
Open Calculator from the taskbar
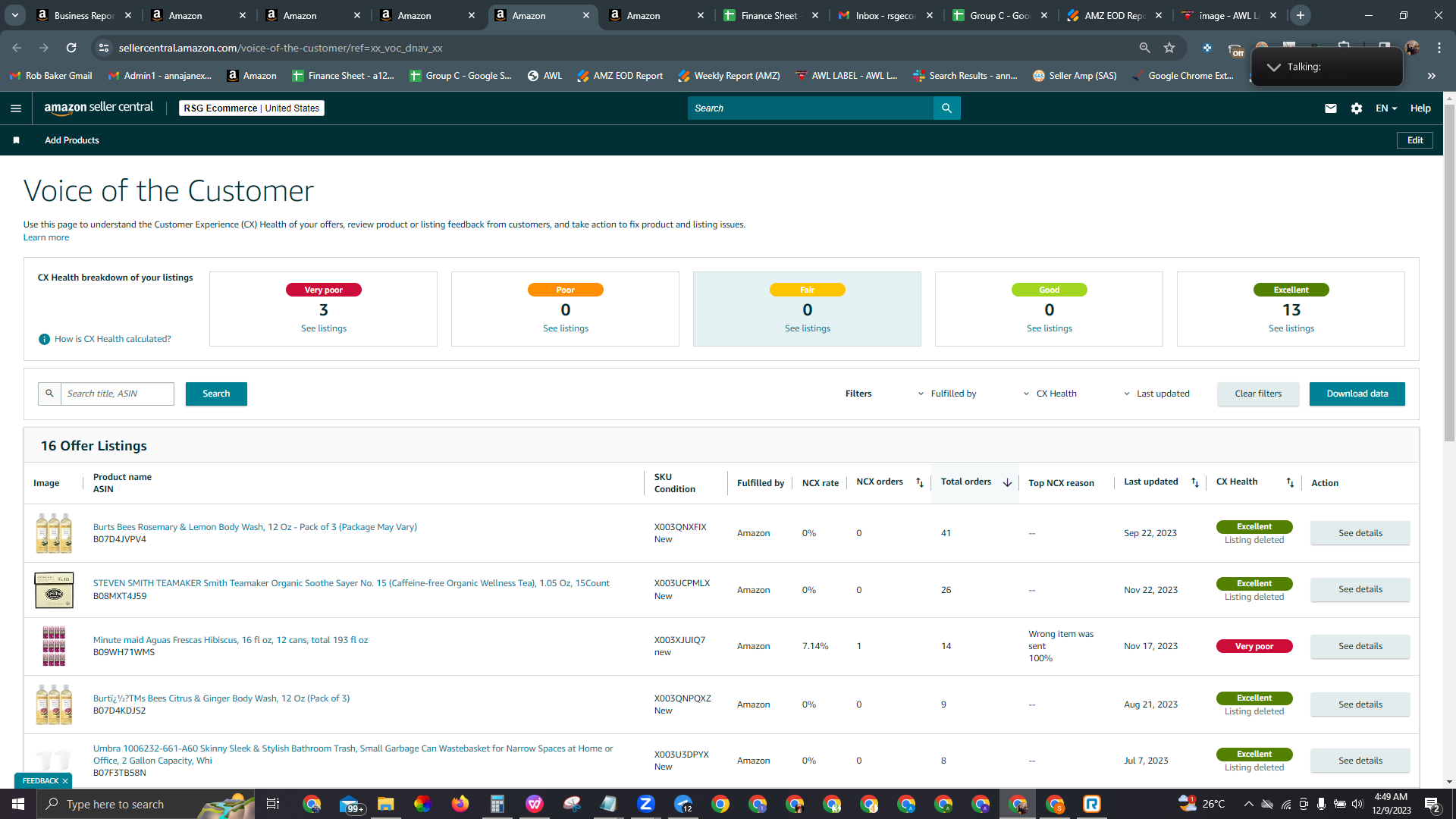(x=497, y=804)
